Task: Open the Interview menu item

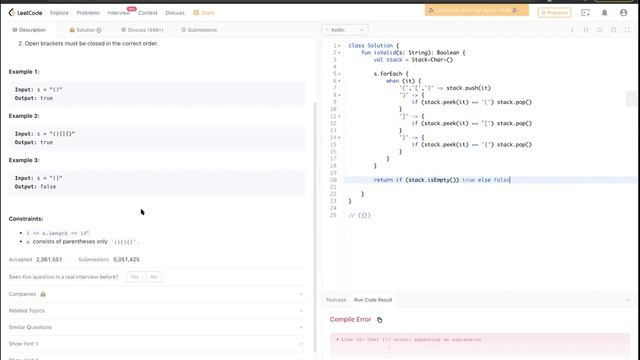Action: [x=118, y=13]
